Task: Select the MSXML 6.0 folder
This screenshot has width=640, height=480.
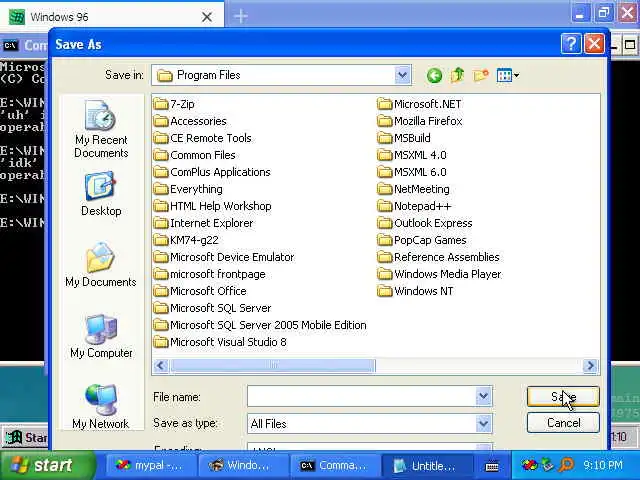Action: point(412,172)
